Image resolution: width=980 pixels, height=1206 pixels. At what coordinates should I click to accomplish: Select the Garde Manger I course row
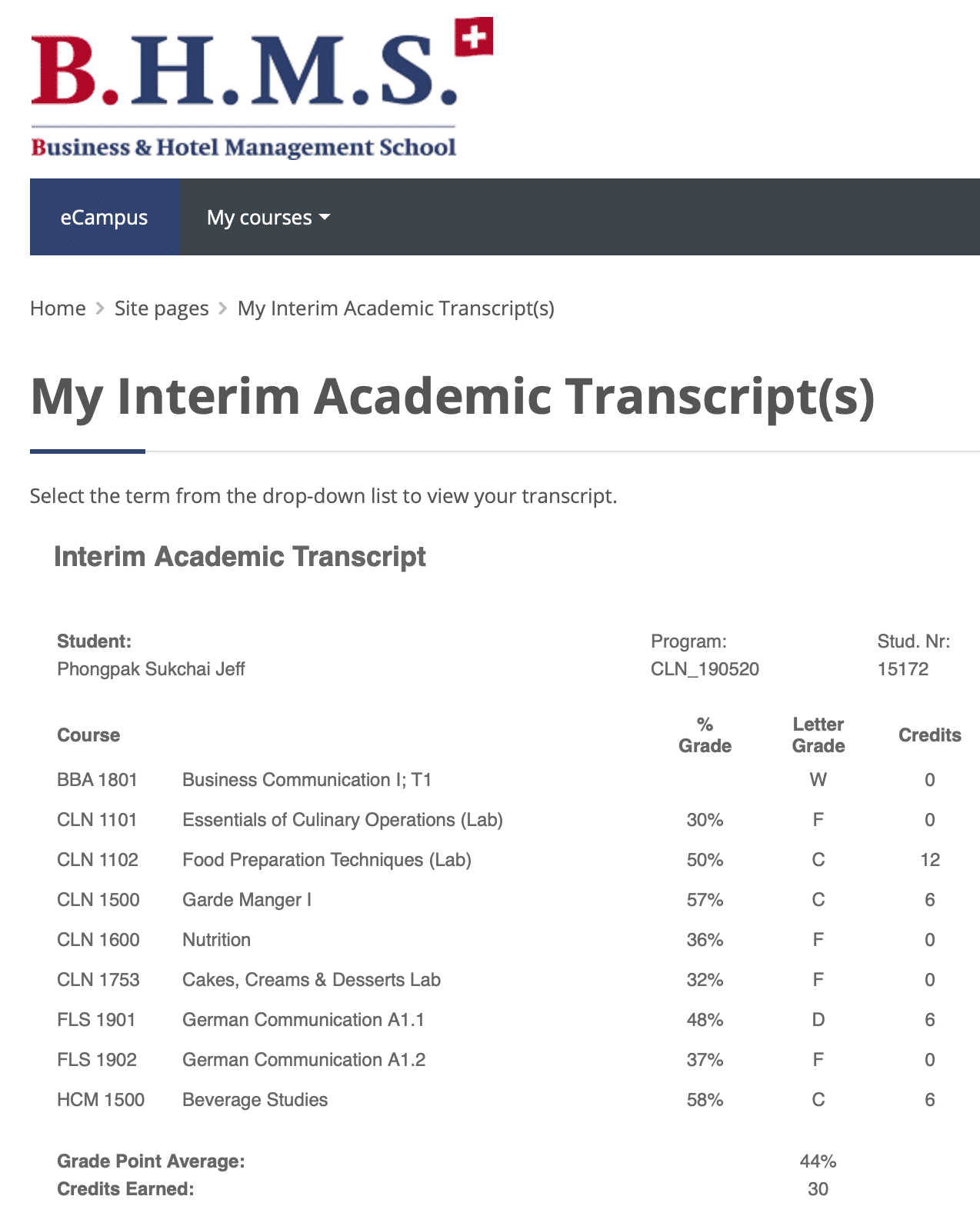[x=247, y=900]
